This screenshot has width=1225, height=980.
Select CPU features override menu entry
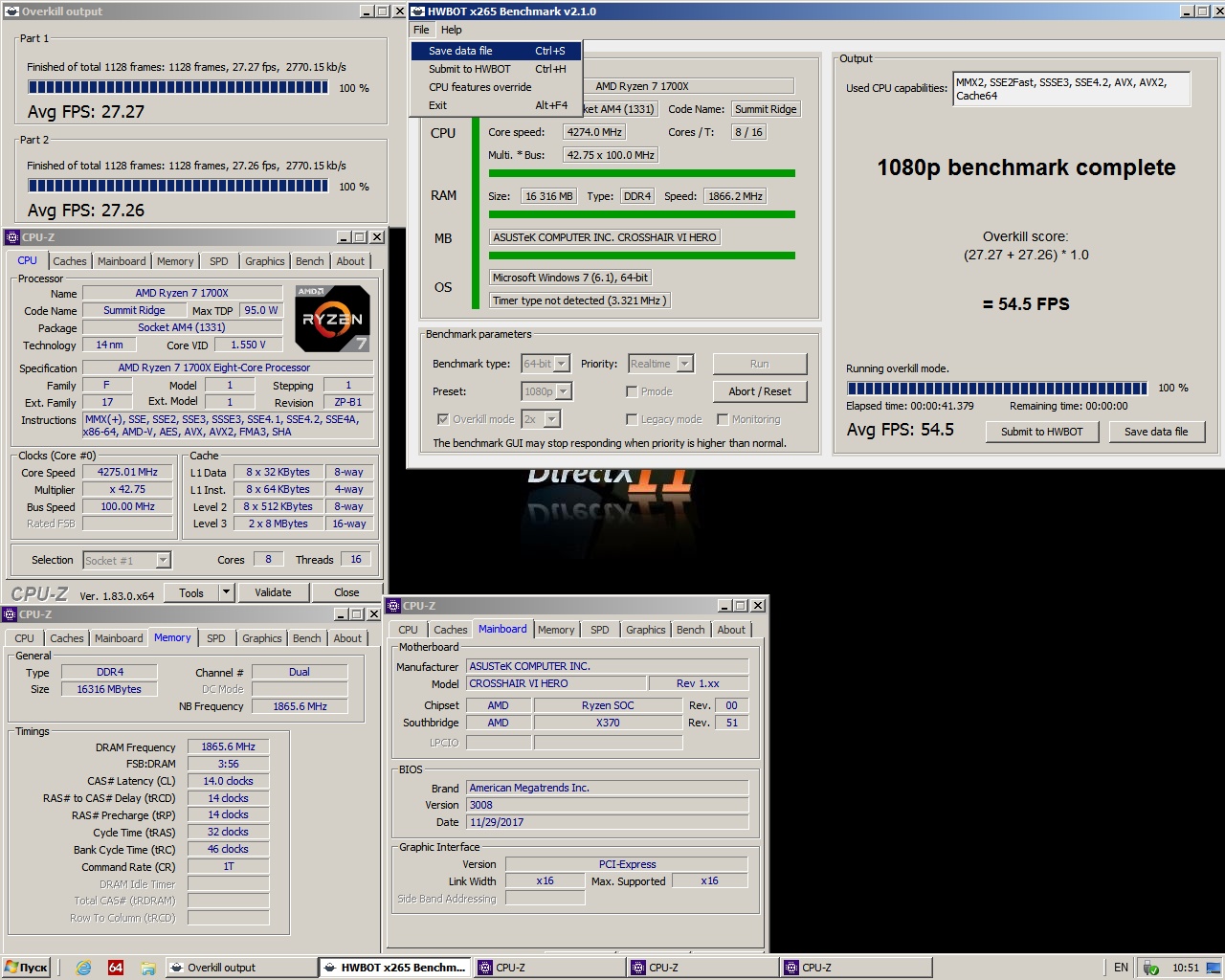(496, 87)
